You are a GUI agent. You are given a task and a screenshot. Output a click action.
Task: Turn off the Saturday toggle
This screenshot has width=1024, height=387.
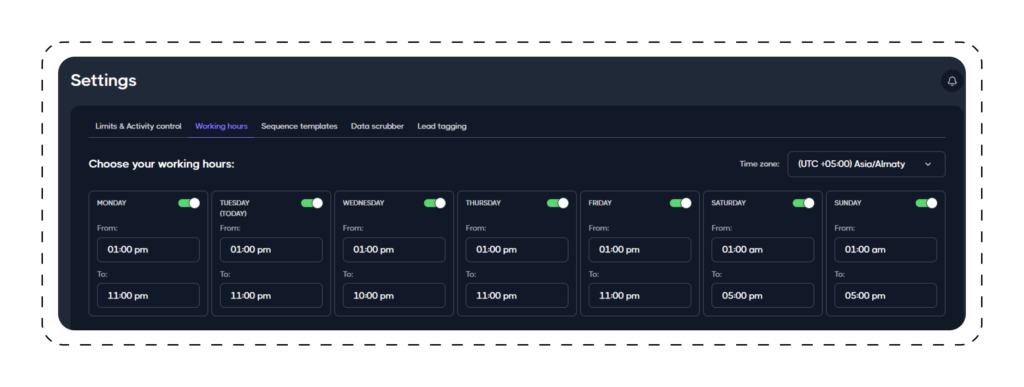803,203
